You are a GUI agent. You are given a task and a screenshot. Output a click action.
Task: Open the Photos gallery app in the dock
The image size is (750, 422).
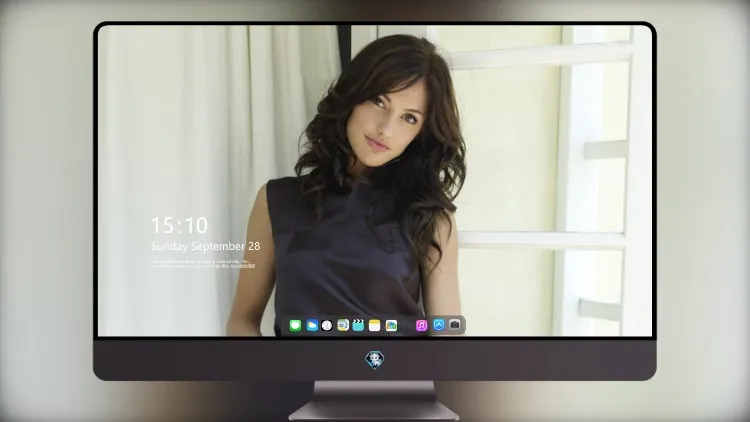[x=391, y=325]
